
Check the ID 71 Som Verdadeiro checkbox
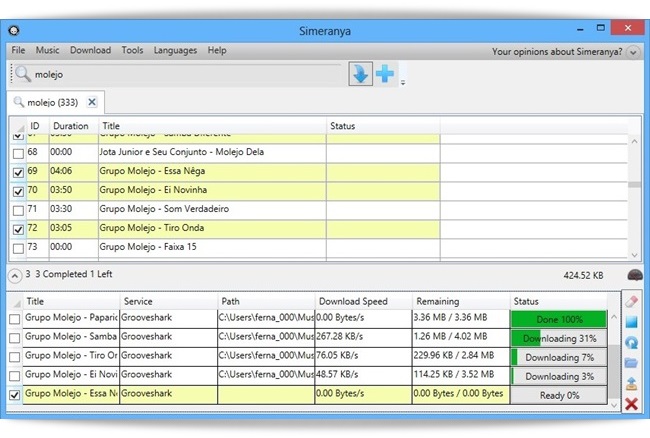coord(18,211)
